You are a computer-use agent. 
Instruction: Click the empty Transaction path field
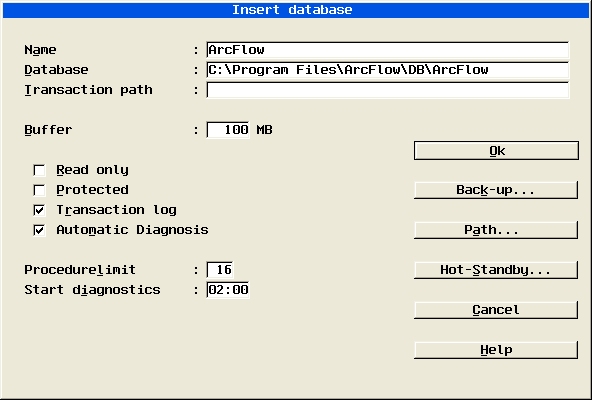[x=388, y=90]
